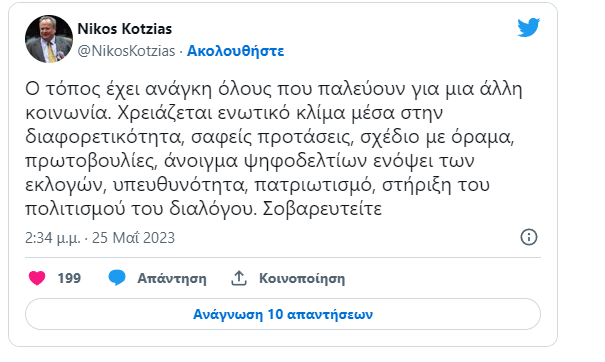Click the 199 likes count
Screen dimensions: 605x362
tap(69, 278)
